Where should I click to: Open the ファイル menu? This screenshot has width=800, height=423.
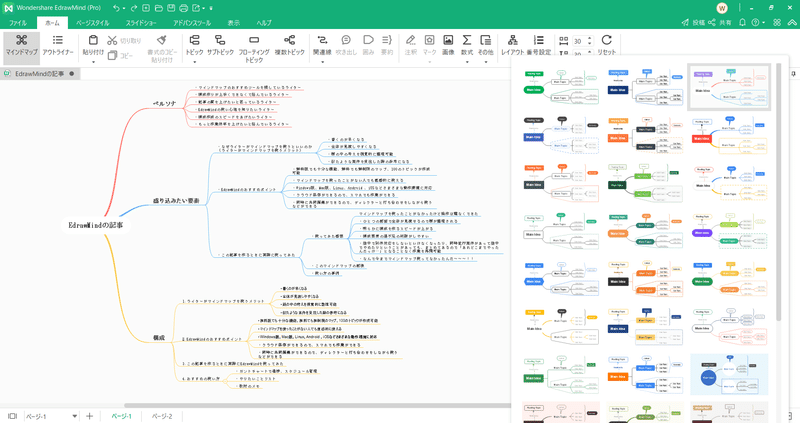18,23
